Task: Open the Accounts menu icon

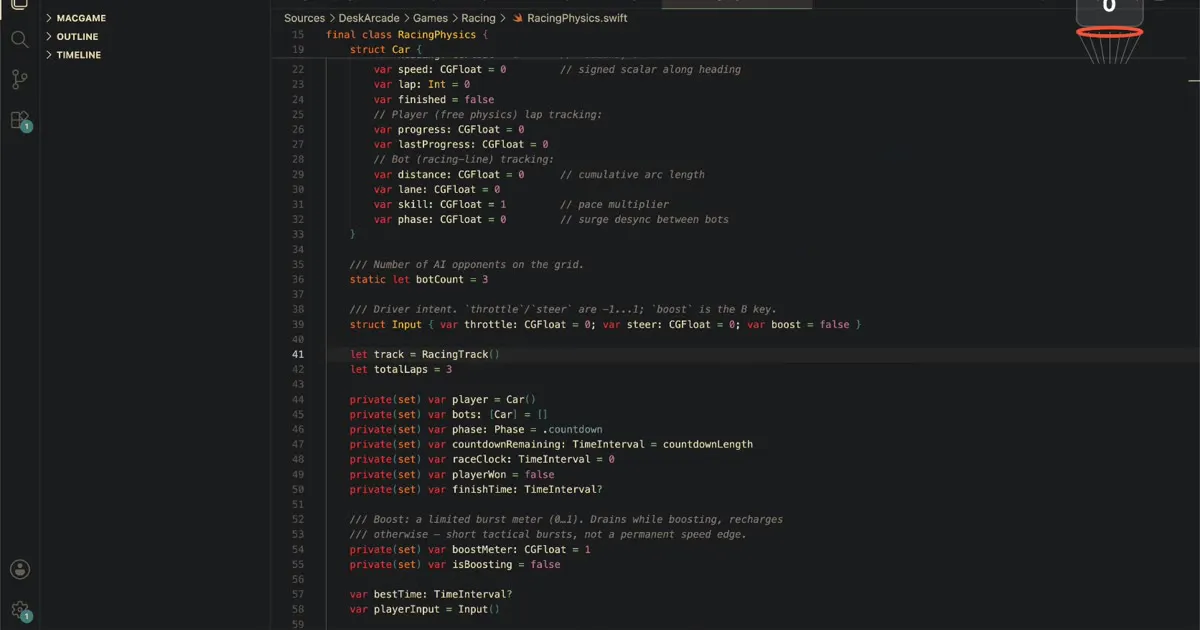Action: 19,570
